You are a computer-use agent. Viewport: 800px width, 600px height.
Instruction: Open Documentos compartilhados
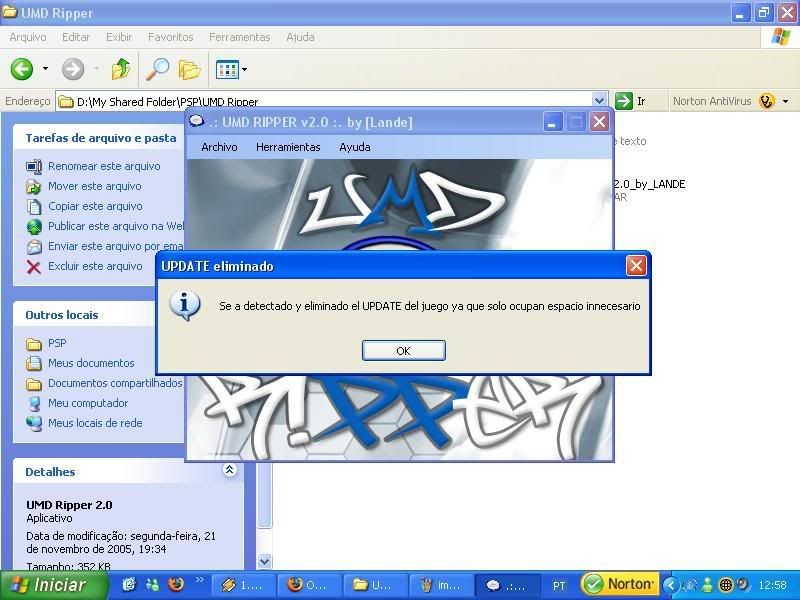[x=115, y=383]
